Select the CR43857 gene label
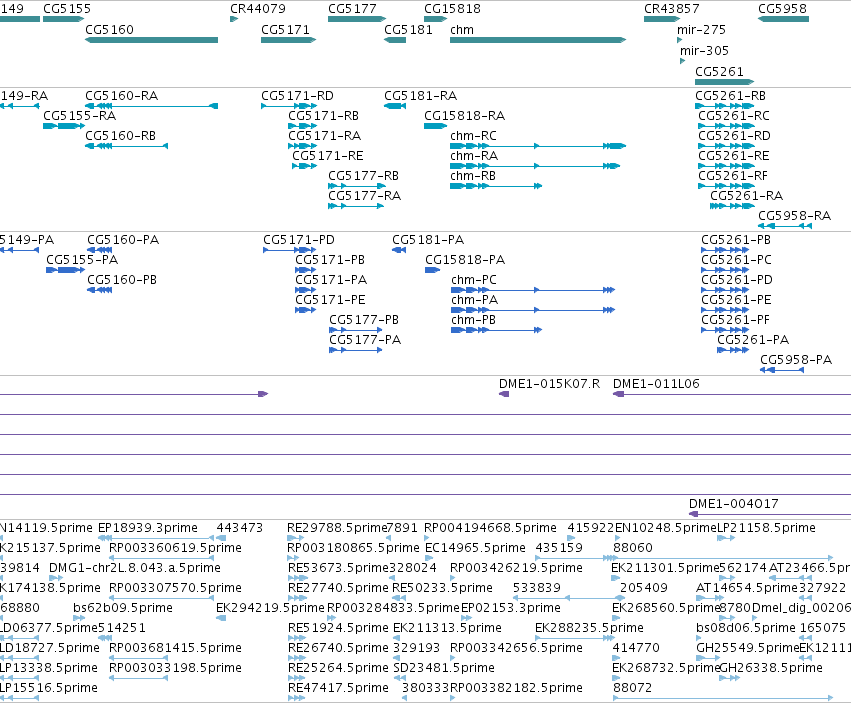 coord(671,9)
